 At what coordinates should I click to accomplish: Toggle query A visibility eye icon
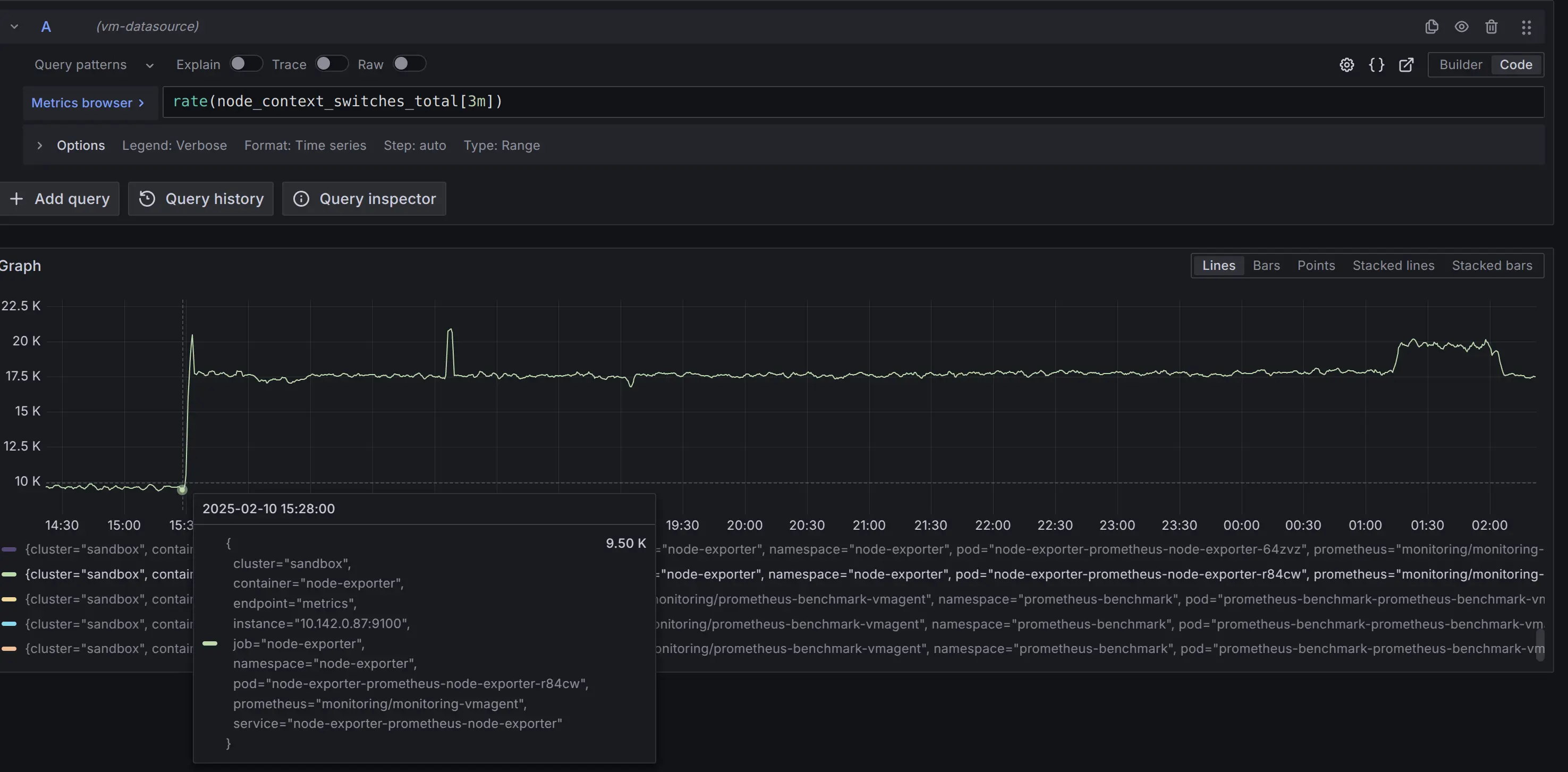point(1462,27)
